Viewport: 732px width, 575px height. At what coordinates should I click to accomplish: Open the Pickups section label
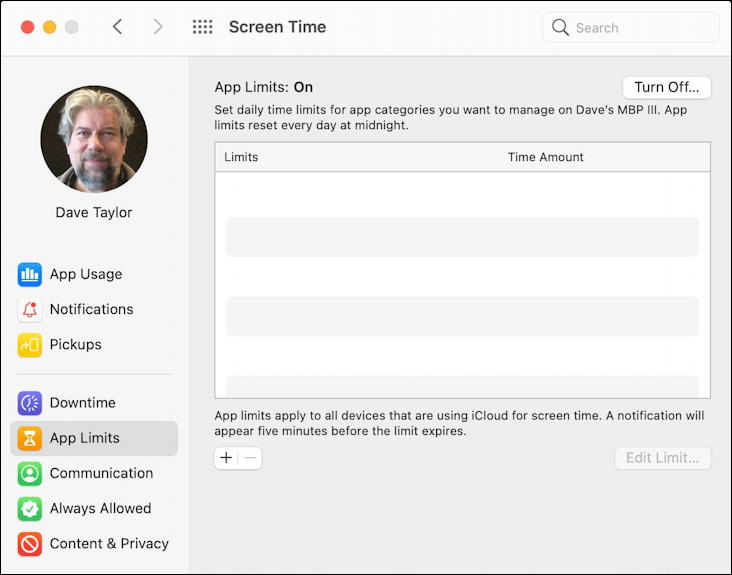tap(76, 344)
